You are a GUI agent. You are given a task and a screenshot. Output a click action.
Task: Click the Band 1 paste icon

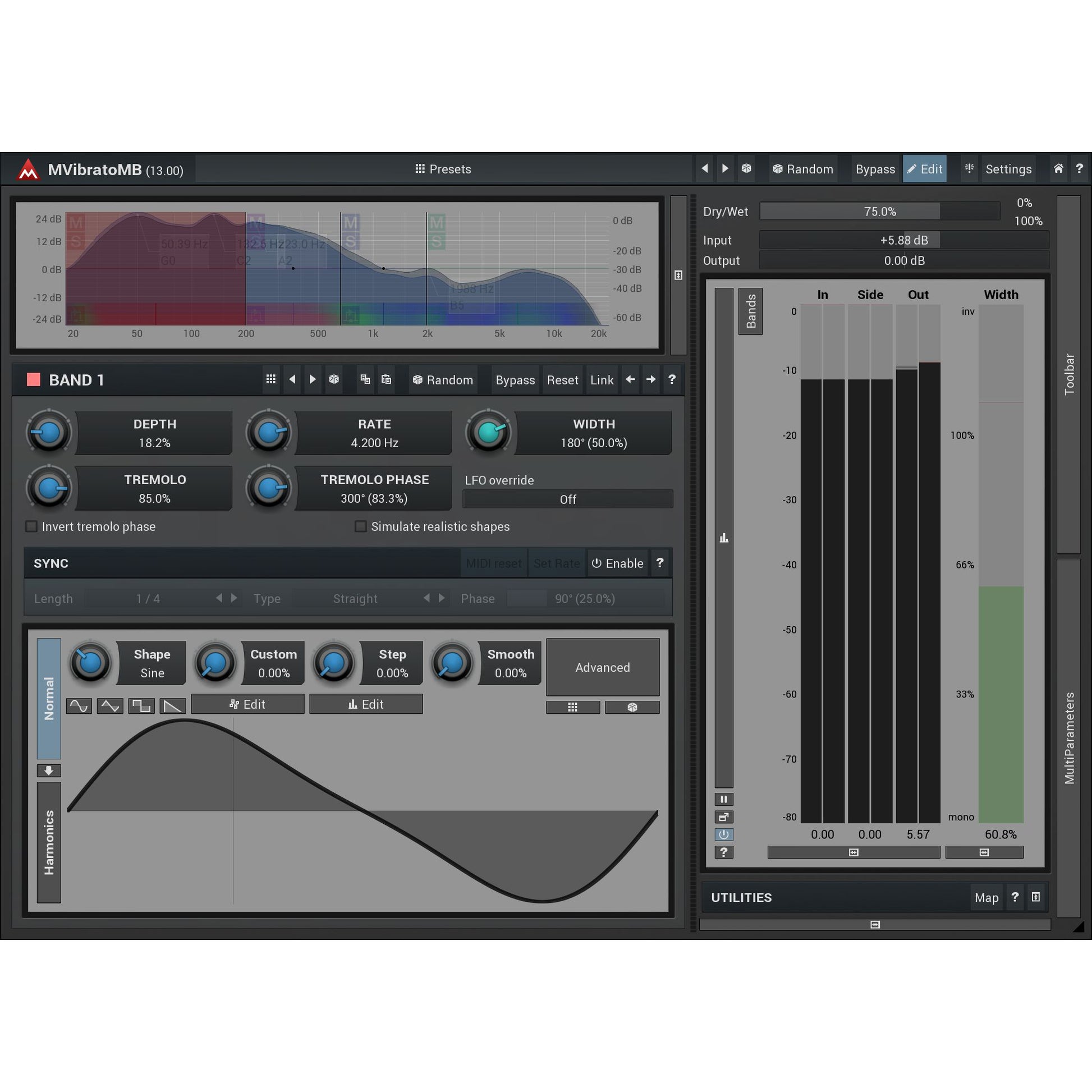point(386,379)
